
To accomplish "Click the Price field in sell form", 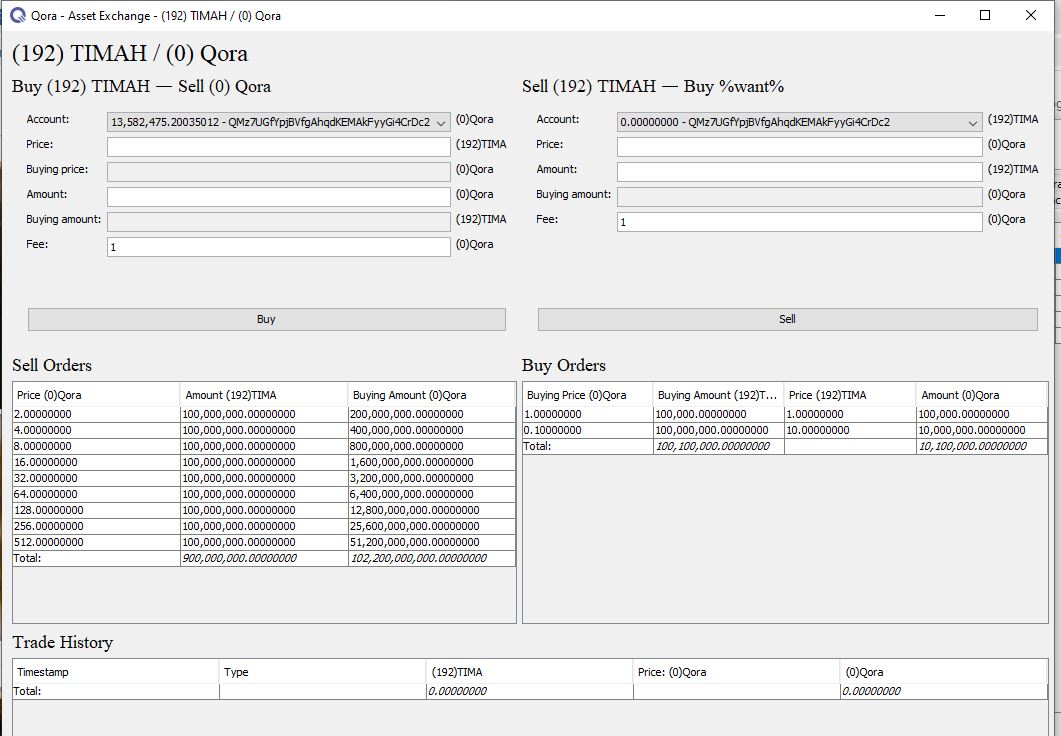I will [x=799, y=147].
